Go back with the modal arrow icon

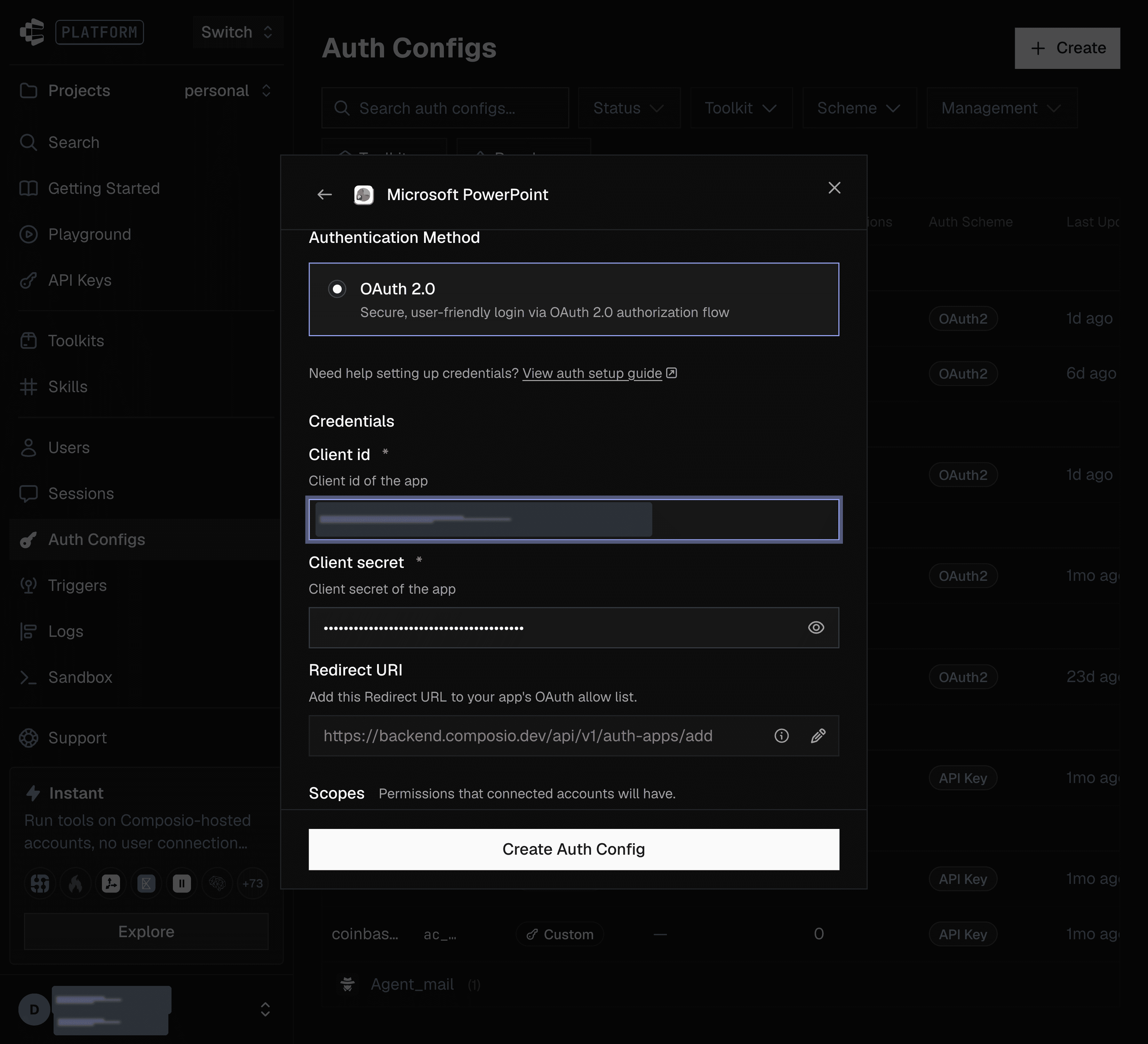point(325,195)
